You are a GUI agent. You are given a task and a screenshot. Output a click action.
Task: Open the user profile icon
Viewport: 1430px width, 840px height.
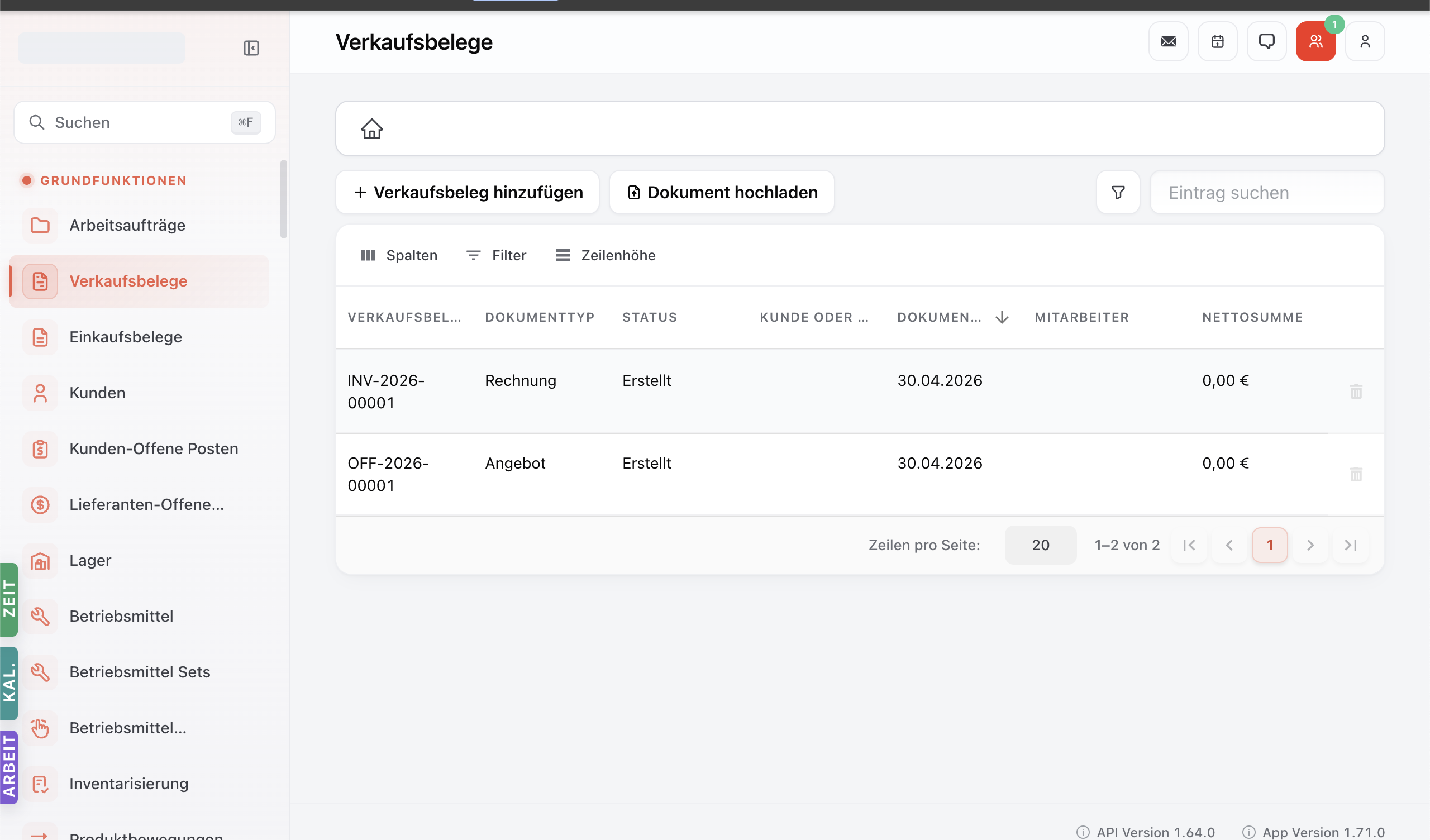(x=1365, y=41)
